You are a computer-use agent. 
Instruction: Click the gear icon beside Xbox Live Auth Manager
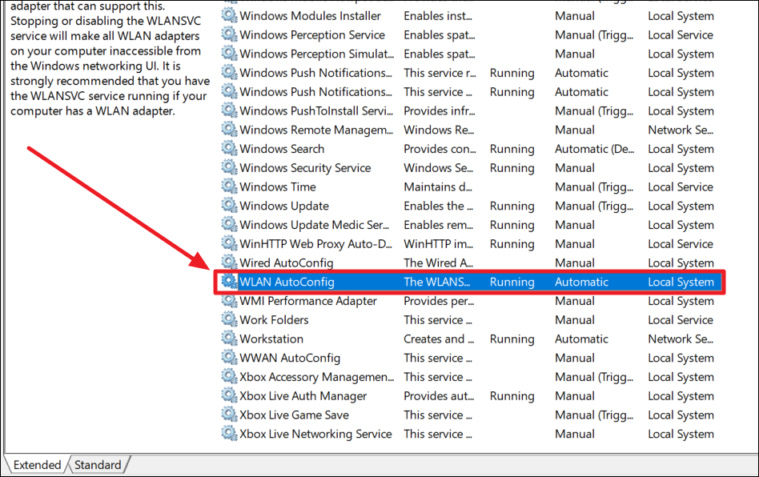[229, 396]
